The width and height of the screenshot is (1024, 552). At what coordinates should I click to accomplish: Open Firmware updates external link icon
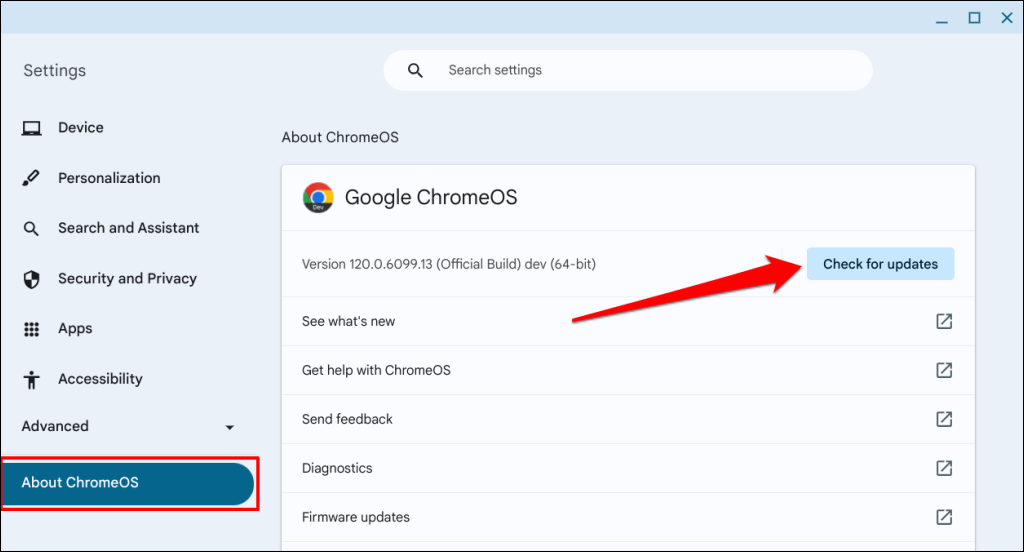(943, 517)
